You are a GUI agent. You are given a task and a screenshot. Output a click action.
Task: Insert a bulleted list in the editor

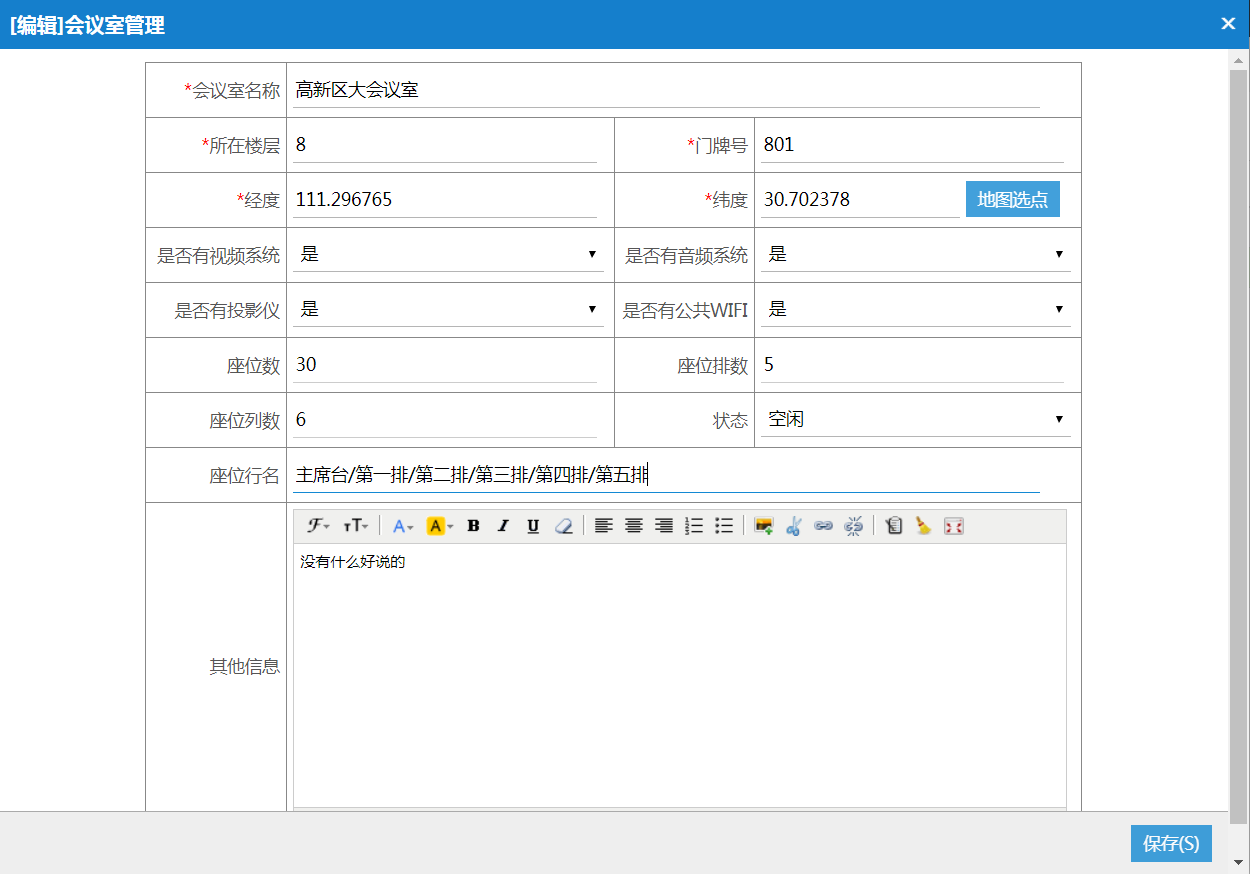724,526
